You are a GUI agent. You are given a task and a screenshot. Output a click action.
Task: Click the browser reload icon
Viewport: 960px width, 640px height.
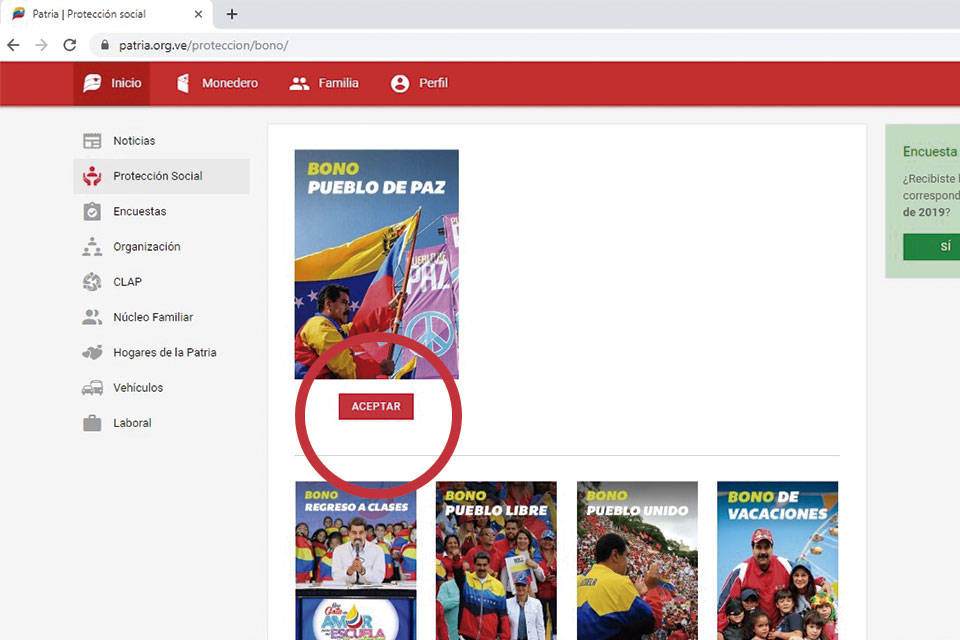point(69,45)
